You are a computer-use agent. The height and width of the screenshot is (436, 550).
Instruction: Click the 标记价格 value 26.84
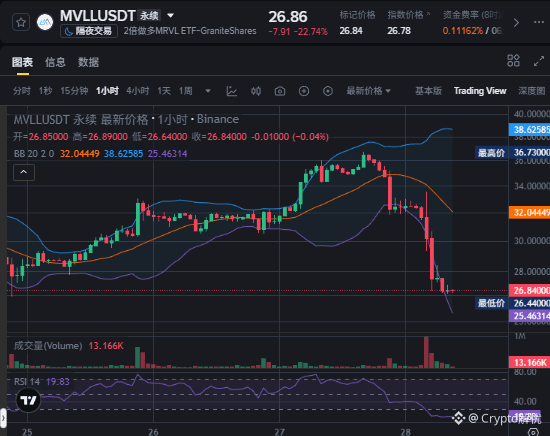click(x=351, y=31)
